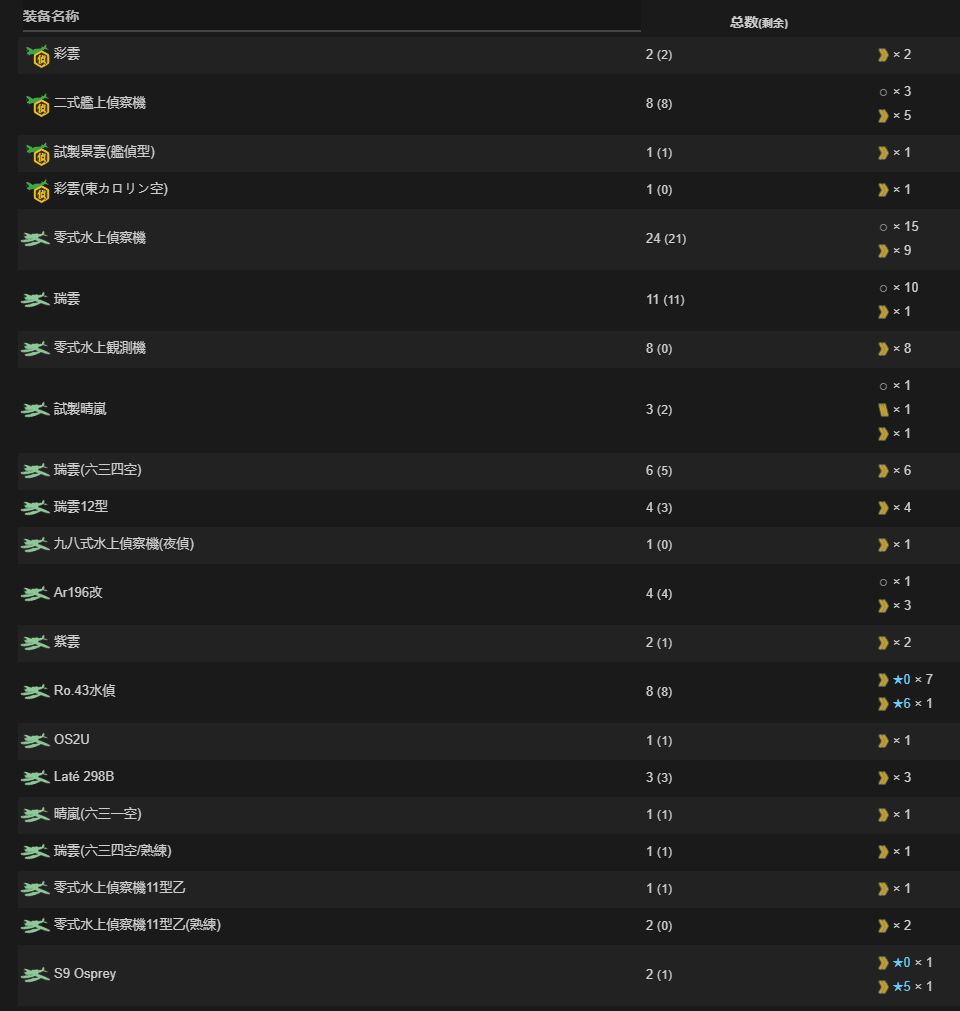
Task: Click the 二式艦上偵察機 equipment icon
Action: pos(37,104)
